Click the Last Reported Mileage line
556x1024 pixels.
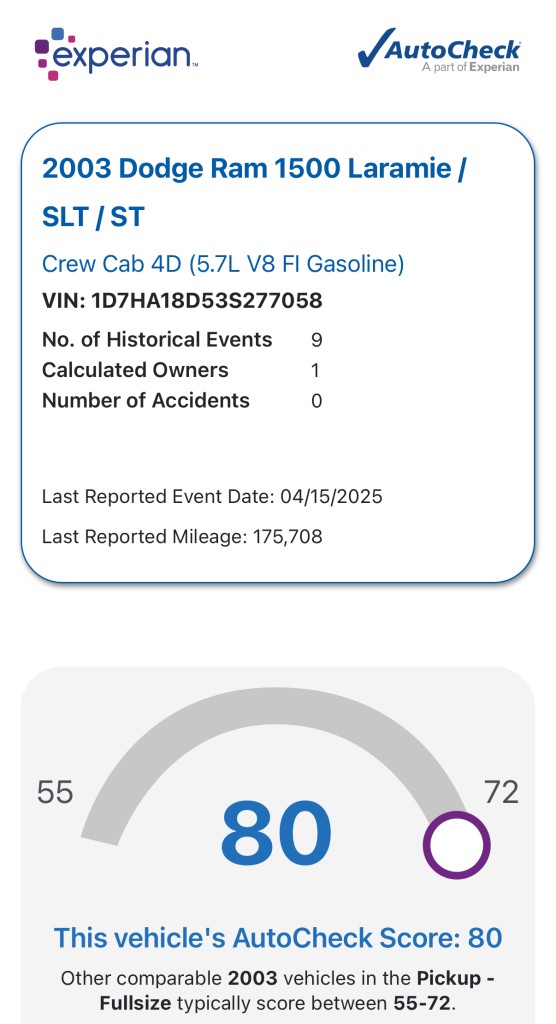182,537
